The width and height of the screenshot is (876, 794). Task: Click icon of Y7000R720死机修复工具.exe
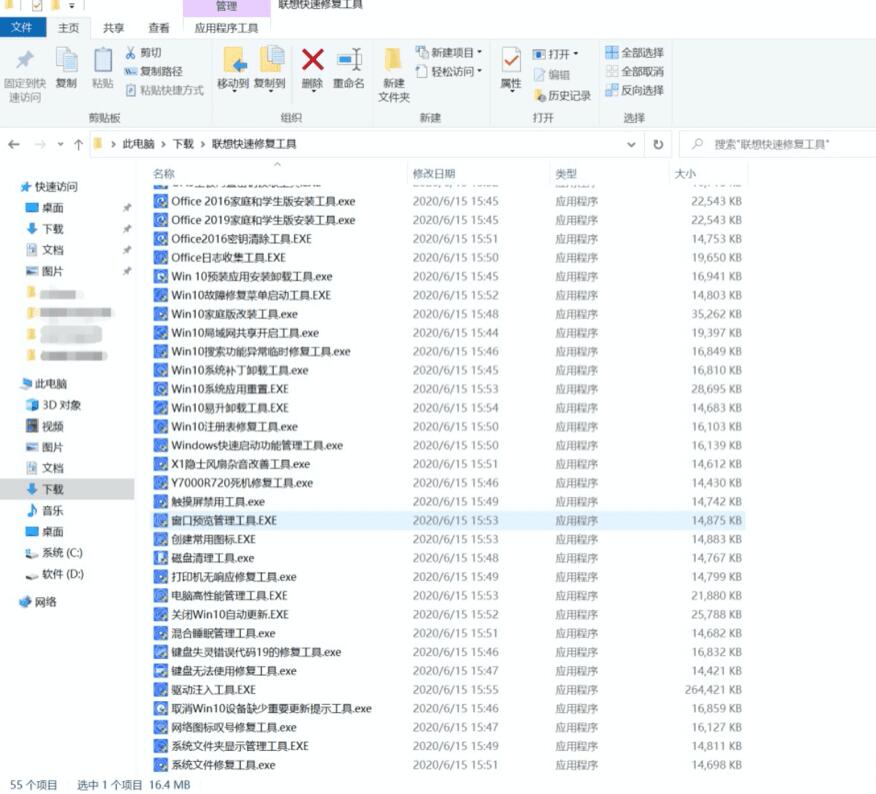pyautogui.click(x=161, y=483)
